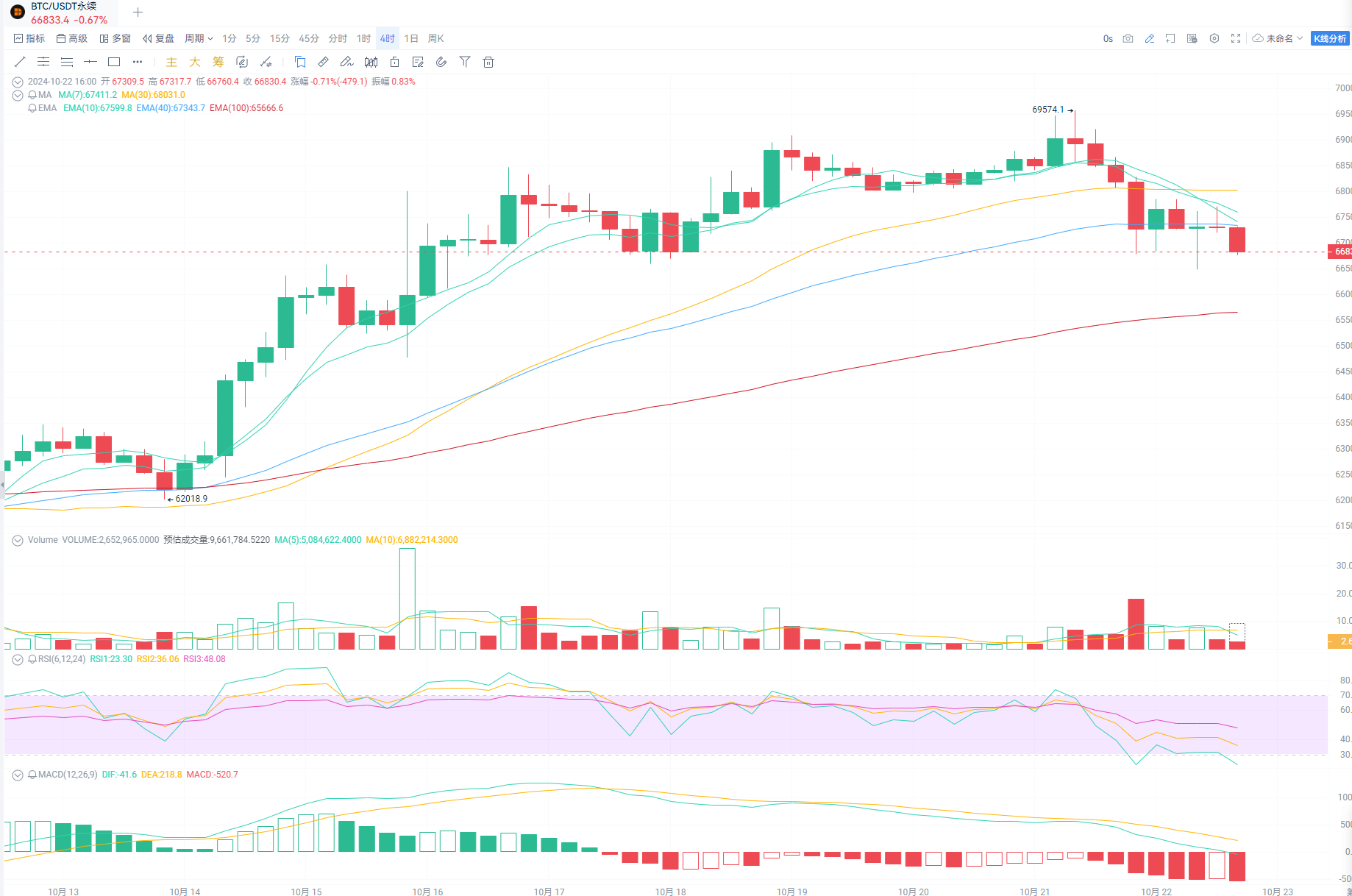This screenshot has width=1352, height=896.
Task: Select the horizontal segment drawing tool
Action: click(x=90, y=62)
